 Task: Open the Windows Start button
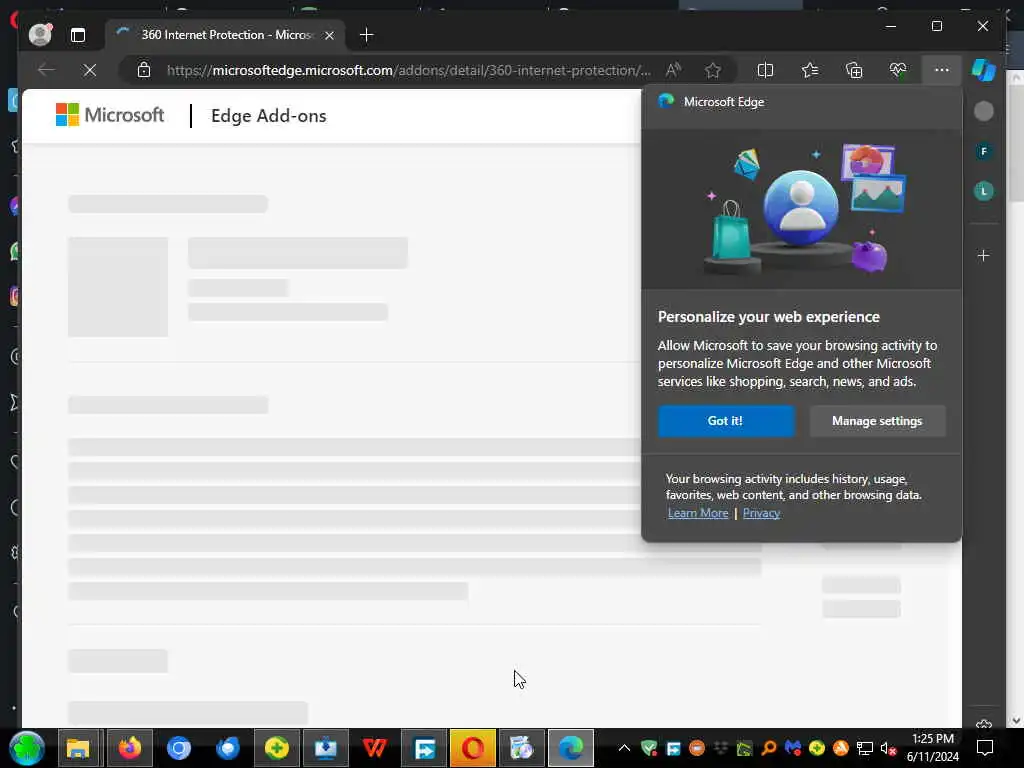tap(27, 748)
